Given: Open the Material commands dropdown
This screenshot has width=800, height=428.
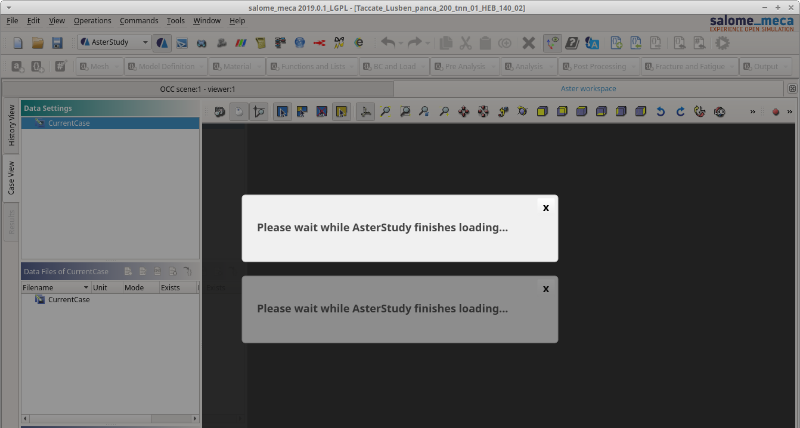Looking at the screenshot, I should click(237, 66).
